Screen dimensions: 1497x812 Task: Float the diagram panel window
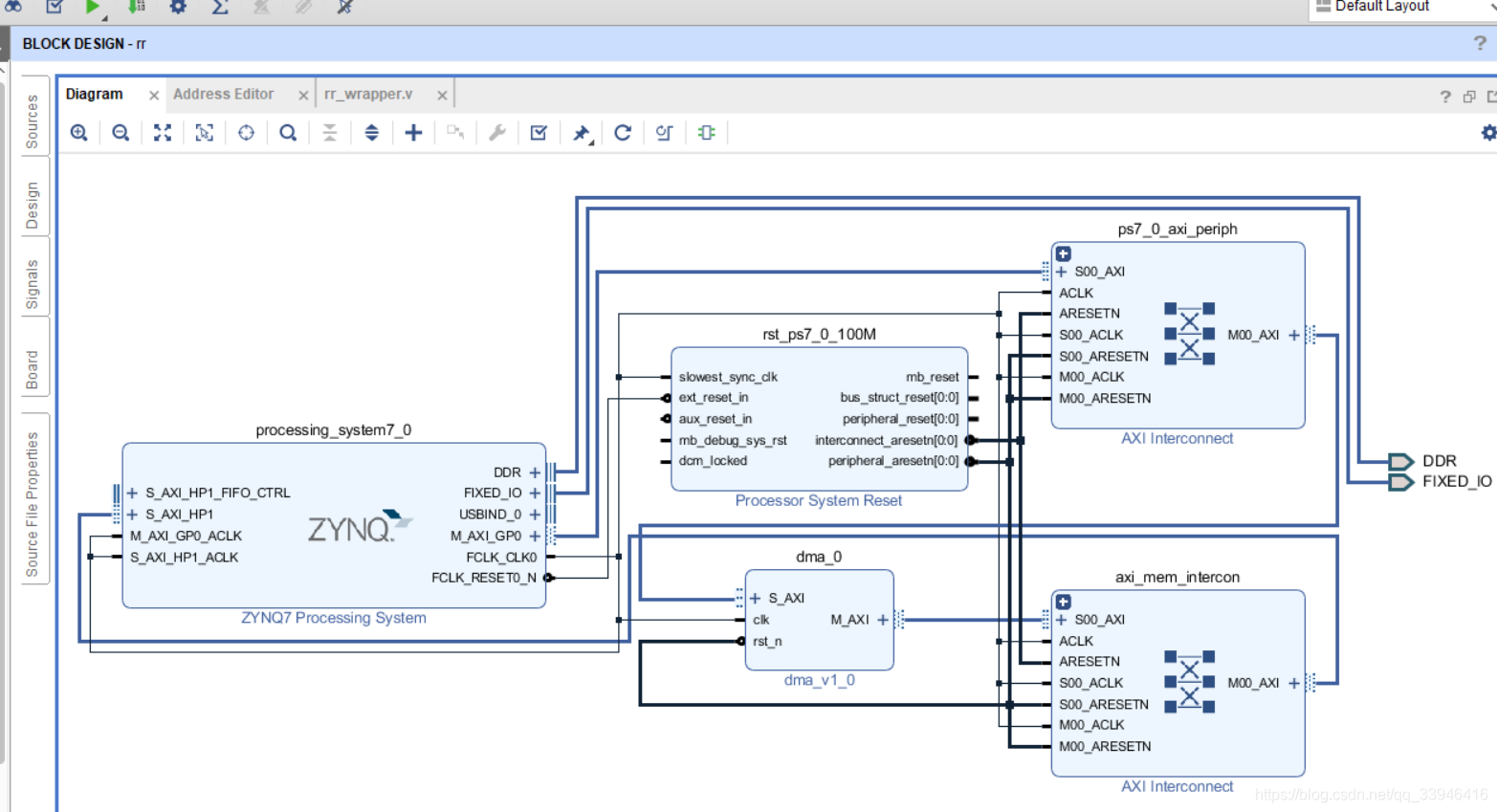pos(1469,97)
